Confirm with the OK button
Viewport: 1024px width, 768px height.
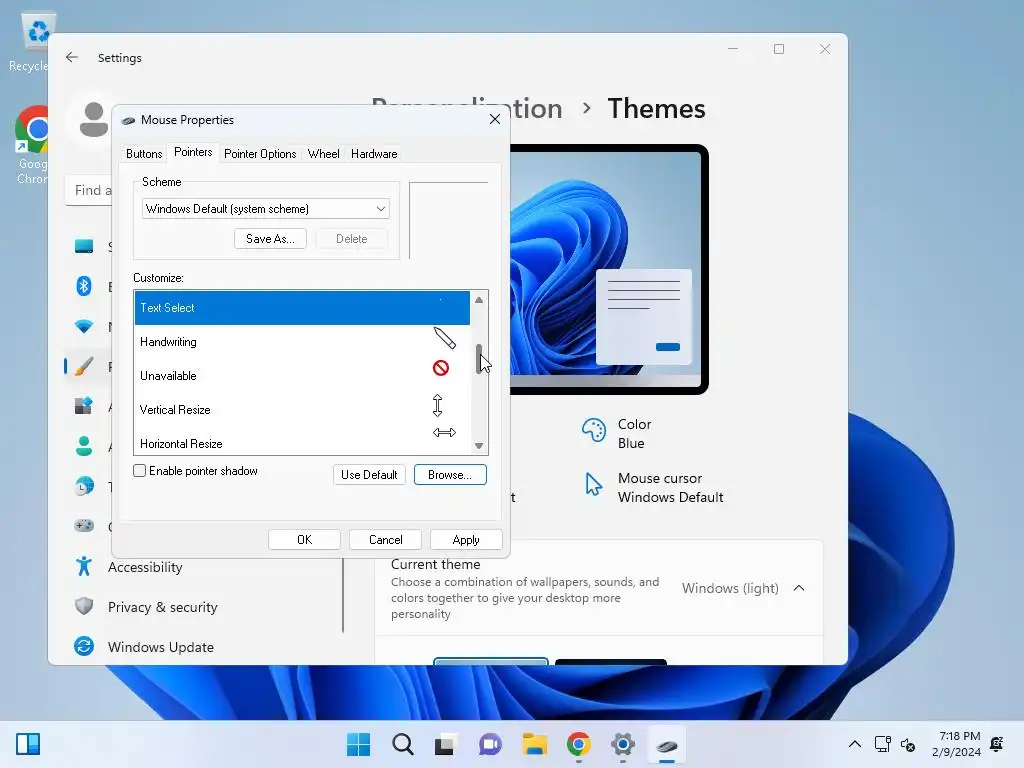coord(304,539)
